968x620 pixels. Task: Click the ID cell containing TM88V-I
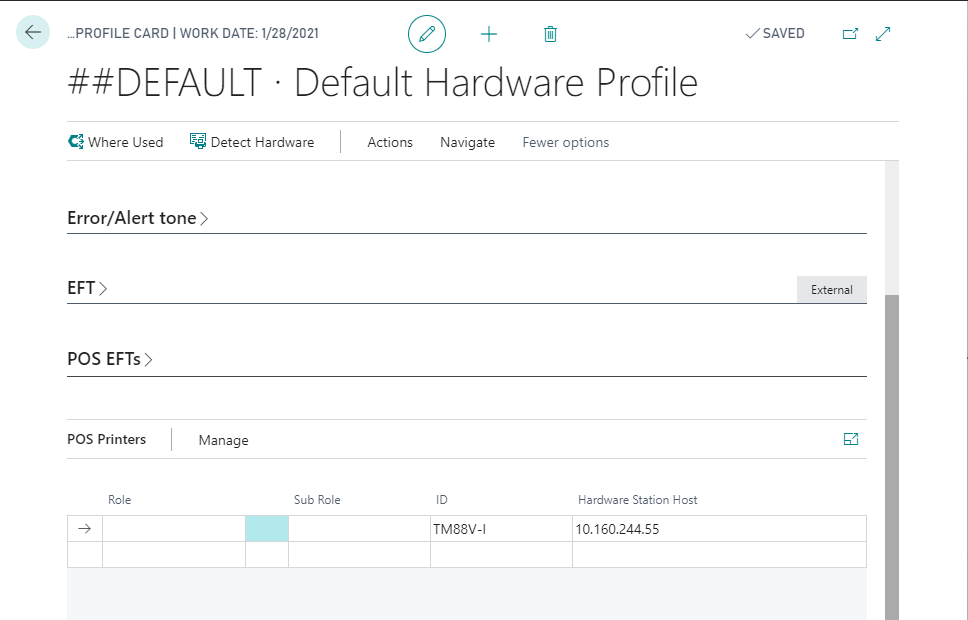[x=500, y=529]
